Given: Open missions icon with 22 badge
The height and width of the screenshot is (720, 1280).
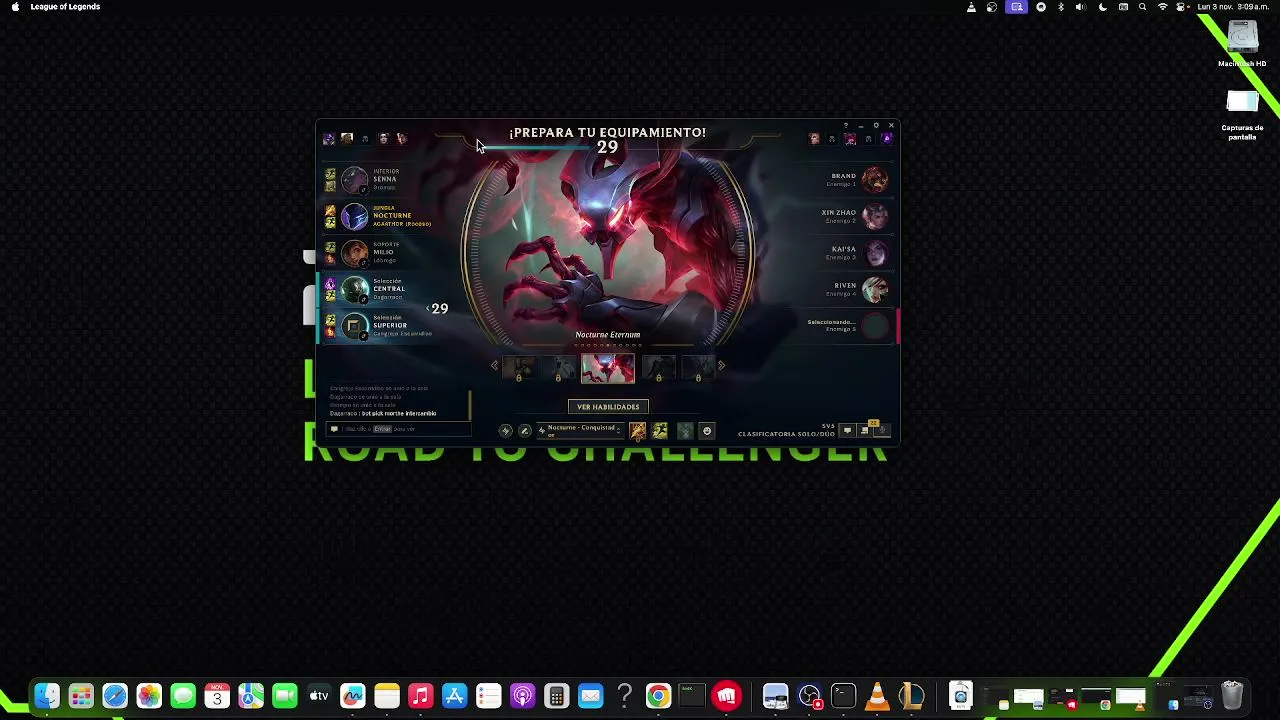Looking at the screenshot, I should (866, 429).
